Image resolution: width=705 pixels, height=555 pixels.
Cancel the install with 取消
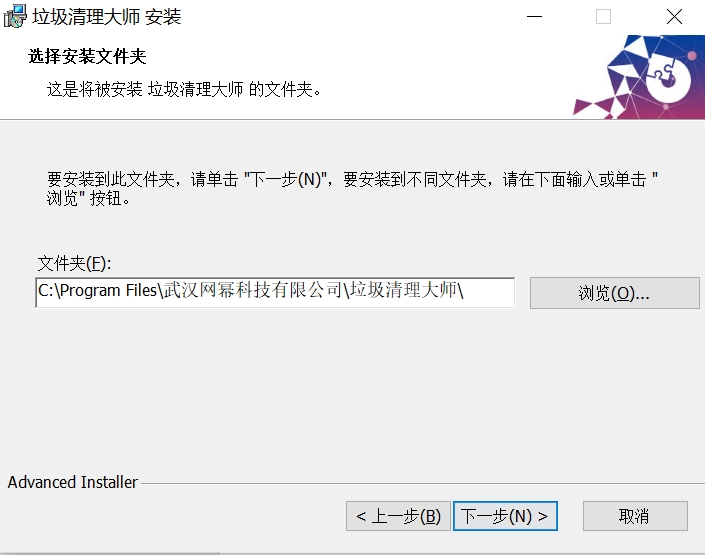click(635, 516)
